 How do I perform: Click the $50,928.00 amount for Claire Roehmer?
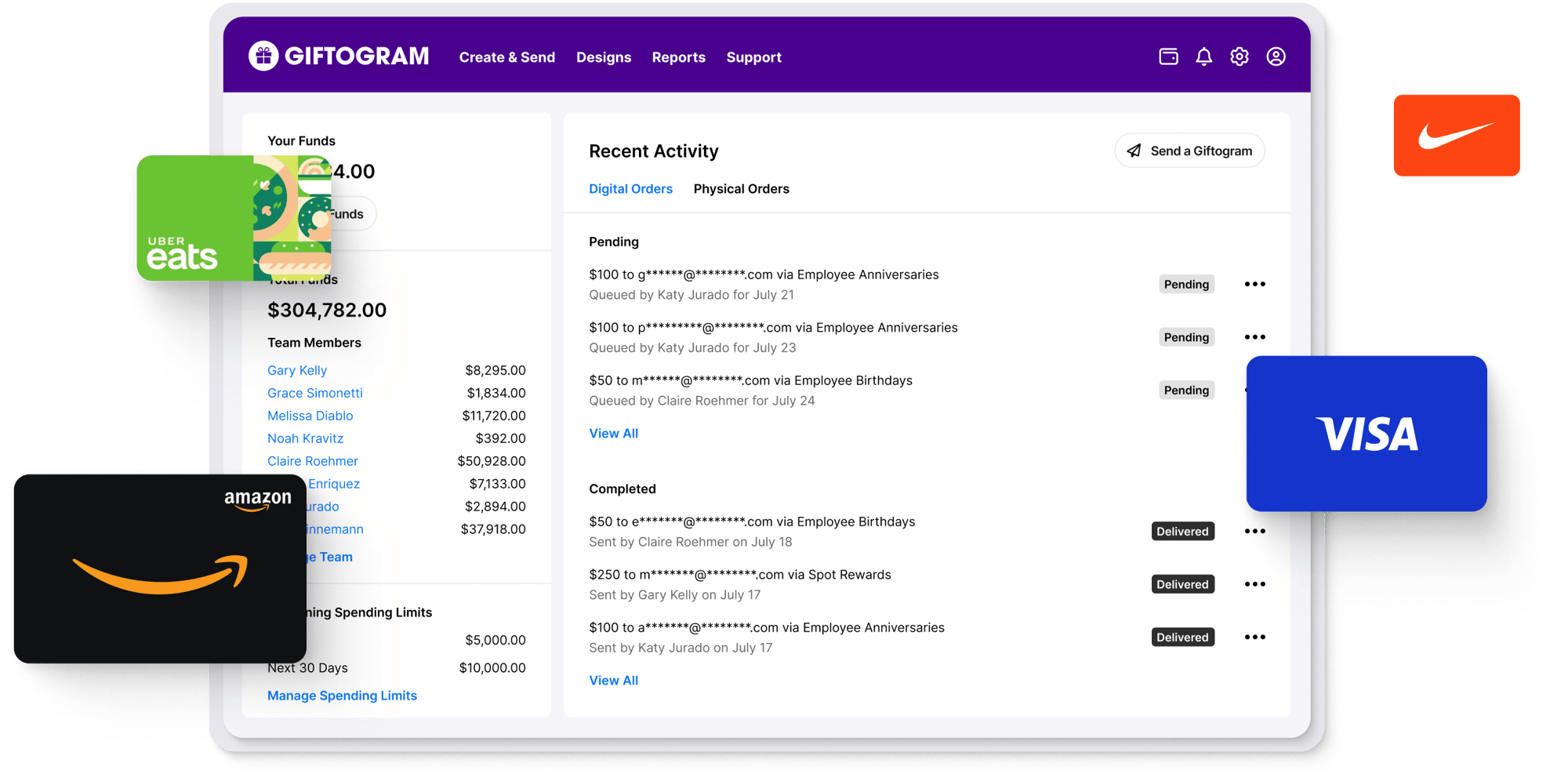[x=492, y=461]
